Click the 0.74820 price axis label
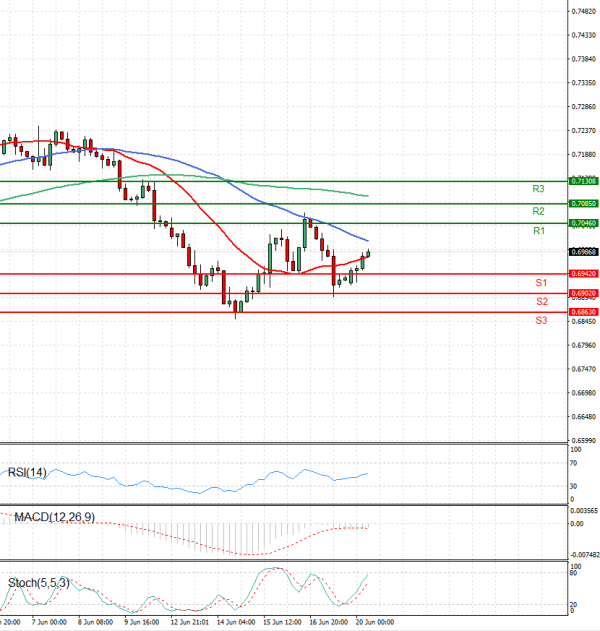The width and height of the screenshot is (600, 631). [584, 12]
